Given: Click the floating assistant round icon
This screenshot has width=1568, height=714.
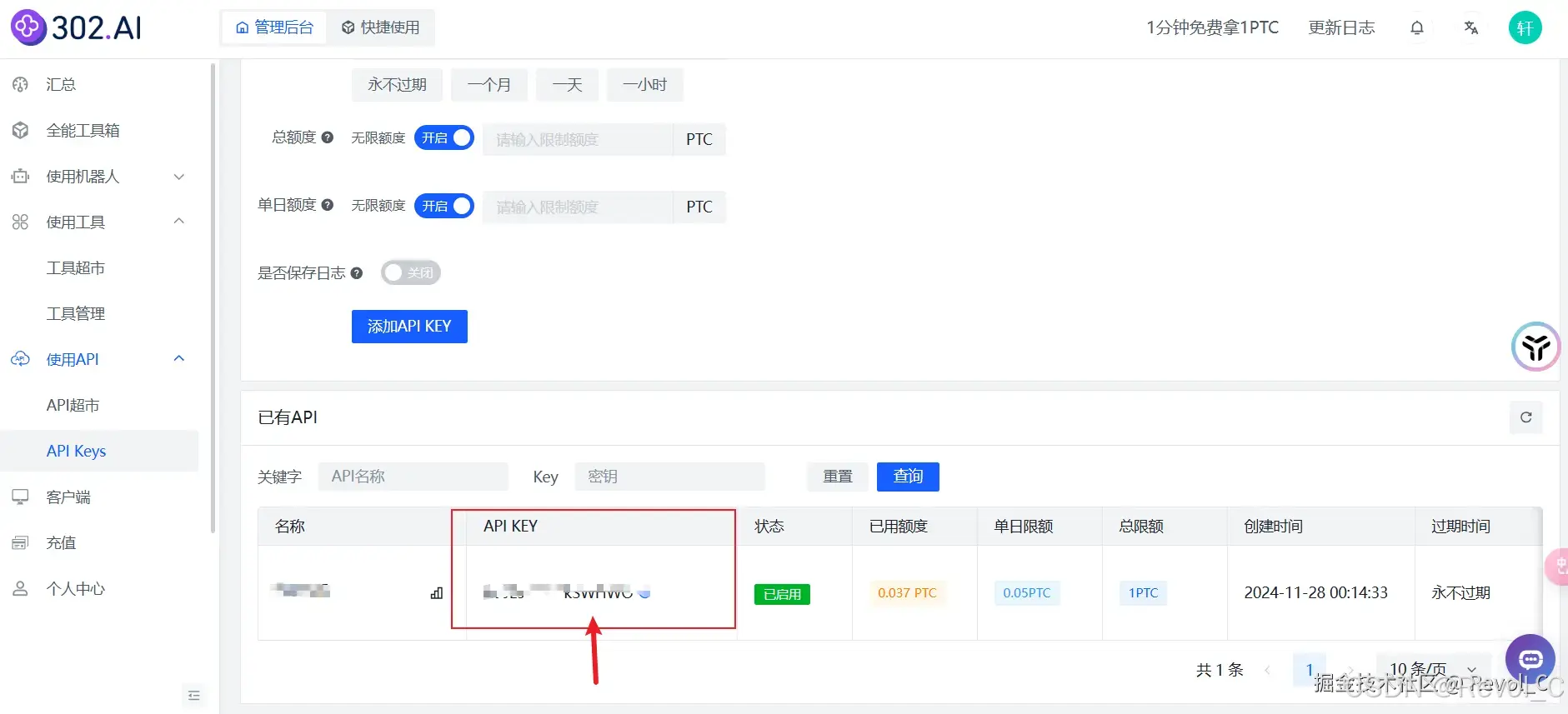Looking at the screenshot, I should click(1535, 347).
